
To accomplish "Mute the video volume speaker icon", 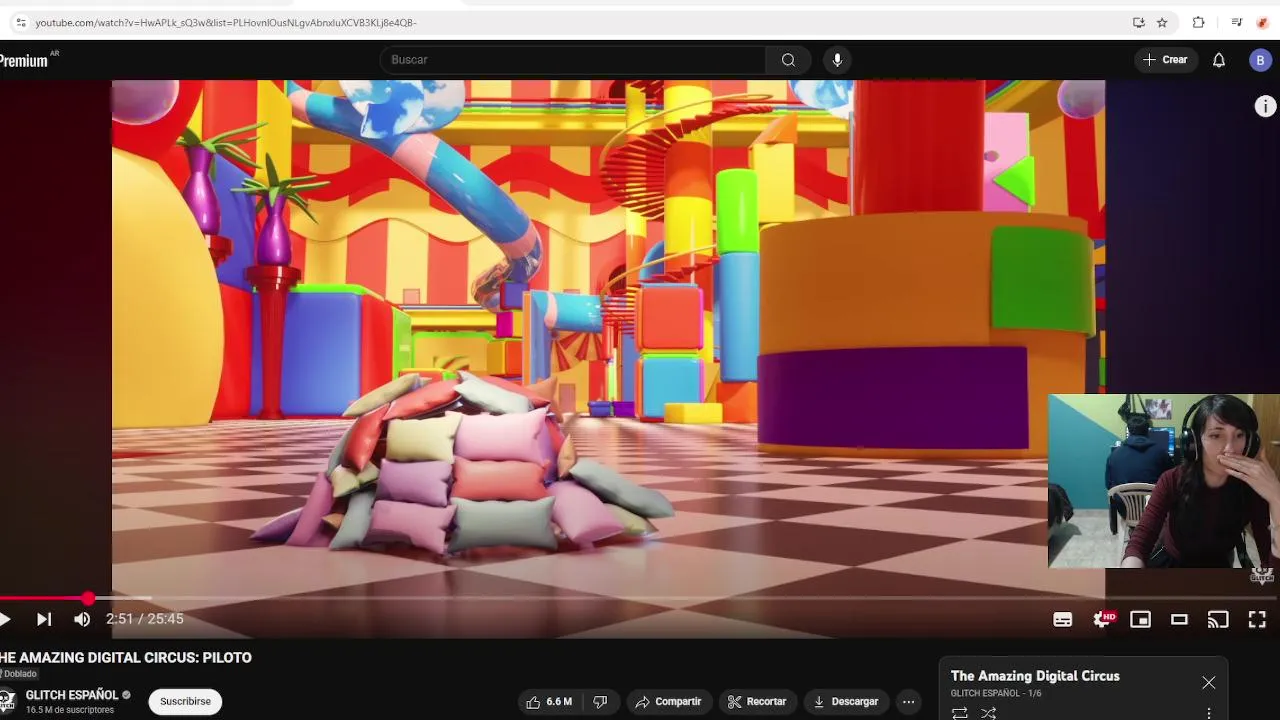I will (x=82, y=619).
